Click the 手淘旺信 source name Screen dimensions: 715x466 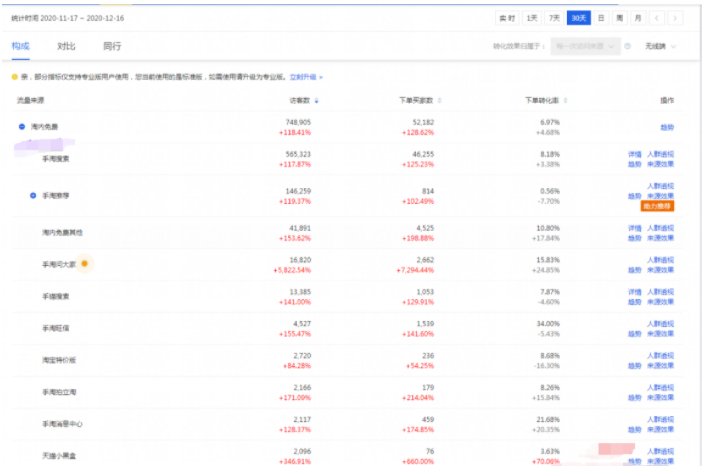coord(56,328)
